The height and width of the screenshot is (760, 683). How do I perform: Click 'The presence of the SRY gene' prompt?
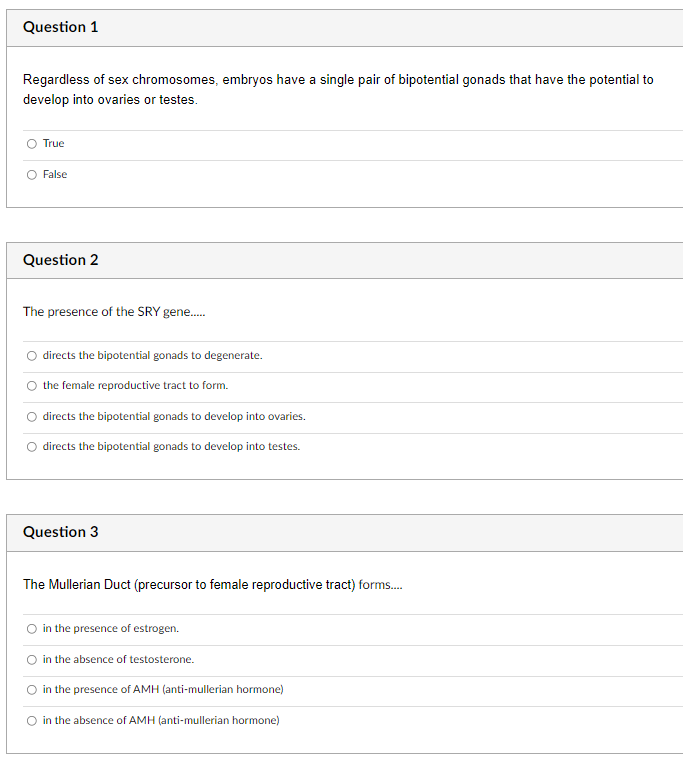114,312
